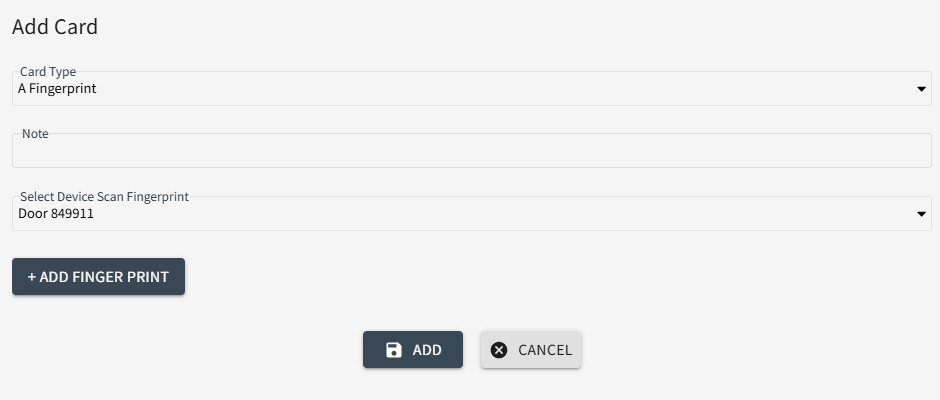Click the plus sign before ADD FINGER PRINT
This screenshot has width=940, height=400.
[x=32, y=277]
